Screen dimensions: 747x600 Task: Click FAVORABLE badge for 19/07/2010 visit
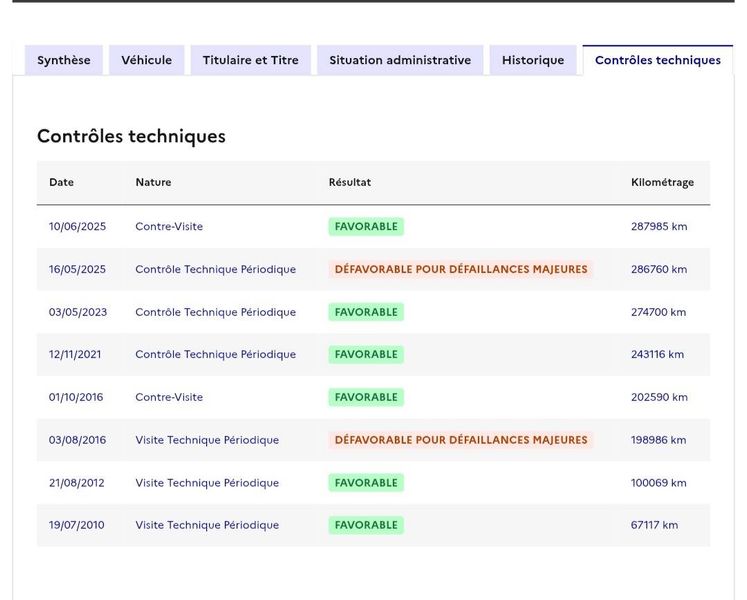pyautogui.click(x=366, y=525)
